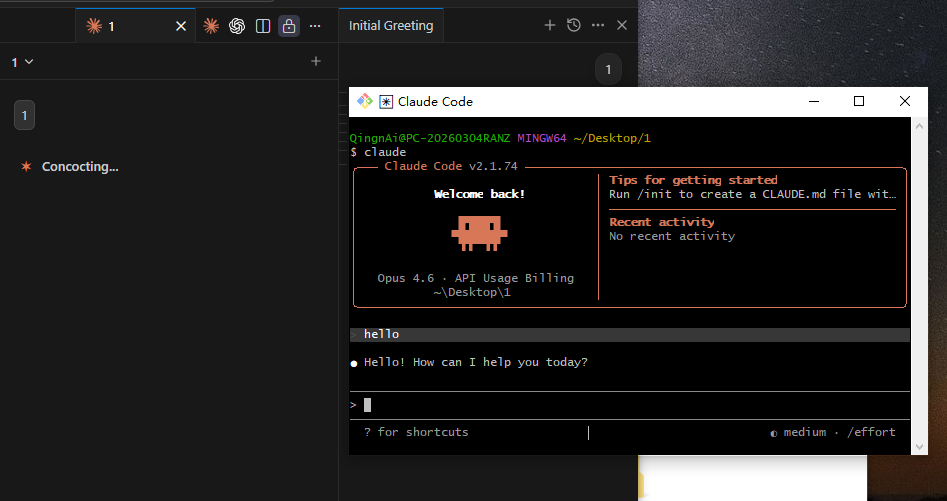Open chat history clock icon
This screenshot has height=501, width=947.
pyautogui.click(x=574, y=25)
